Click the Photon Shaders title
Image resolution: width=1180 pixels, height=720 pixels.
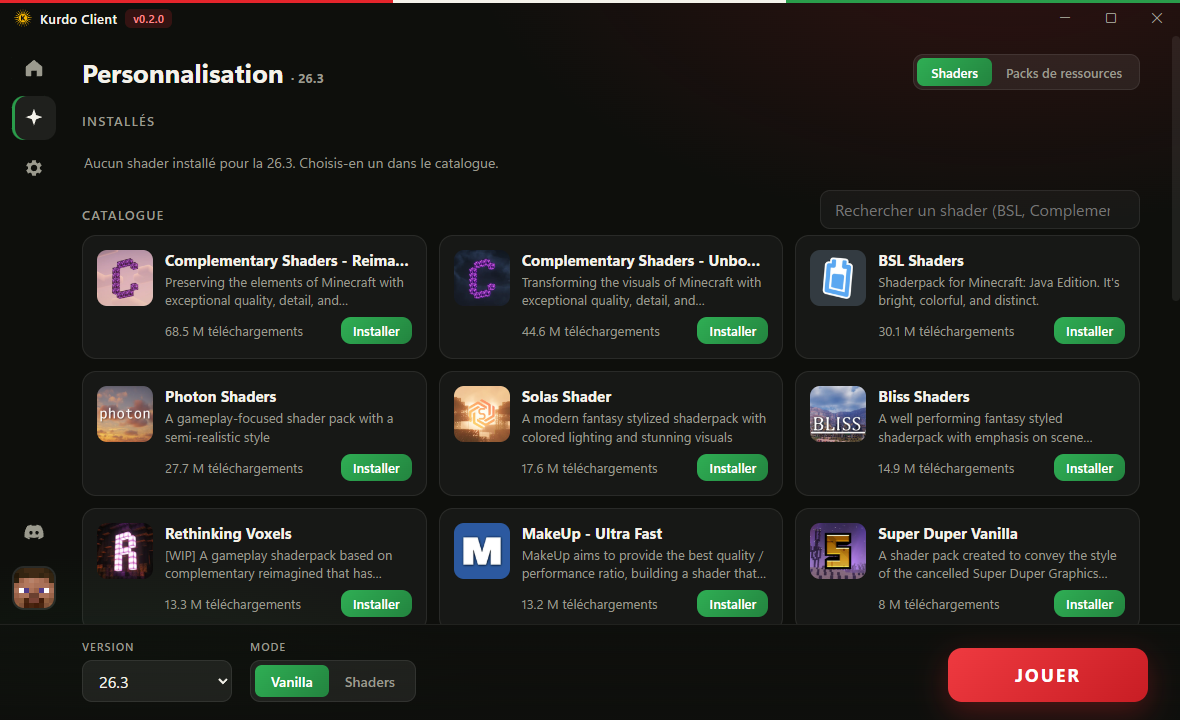click(x=220, y=396)
